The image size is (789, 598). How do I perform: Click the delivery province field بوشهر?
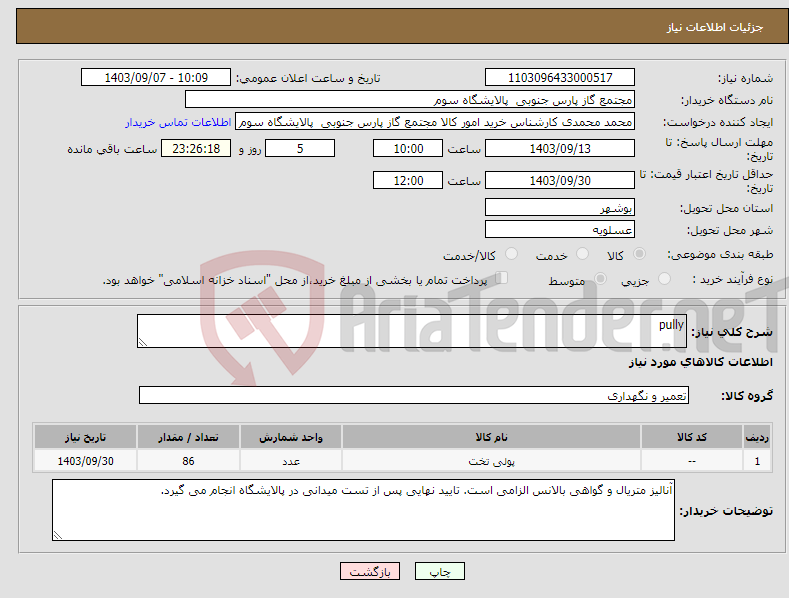click(560, 207)
